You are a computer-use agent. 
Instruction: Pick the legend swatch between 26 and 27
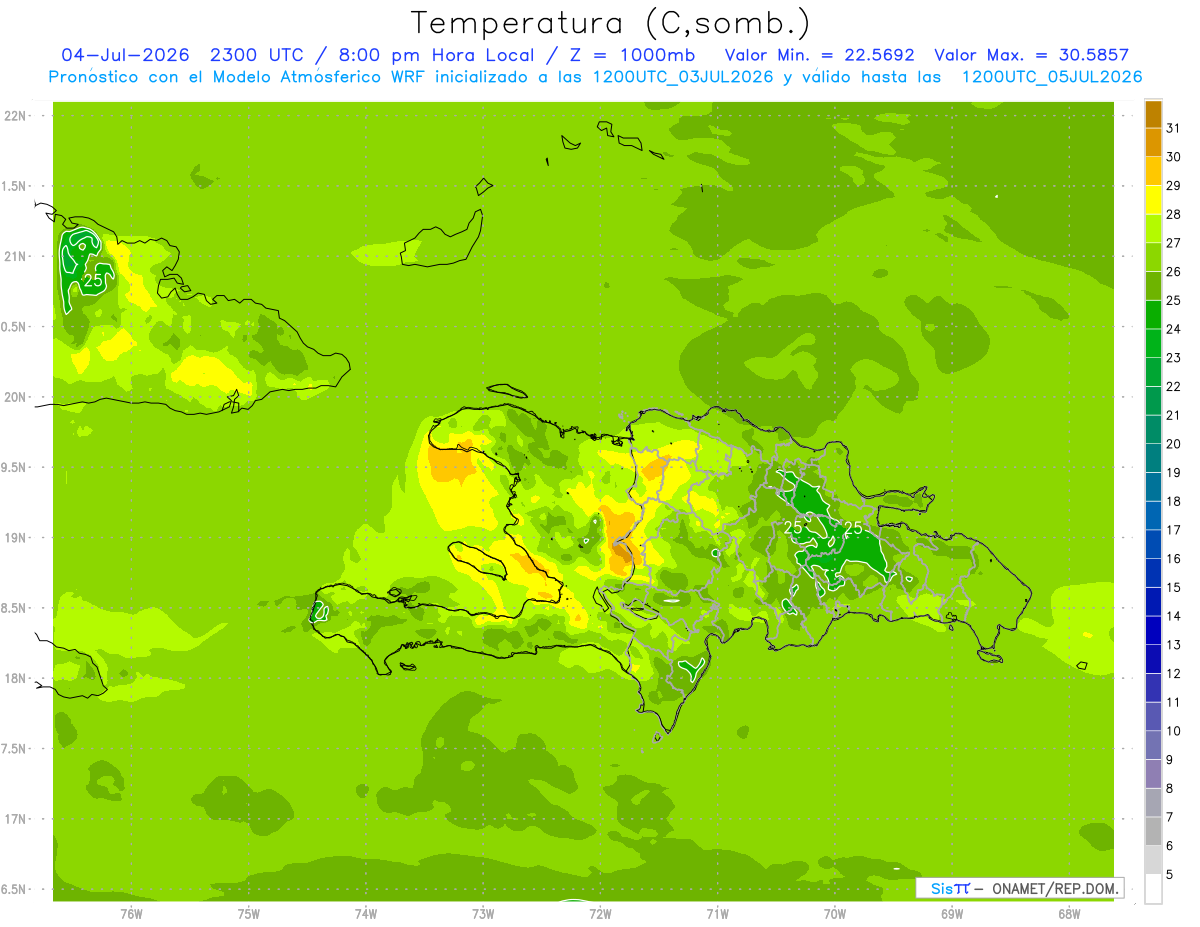point(1153,257)
